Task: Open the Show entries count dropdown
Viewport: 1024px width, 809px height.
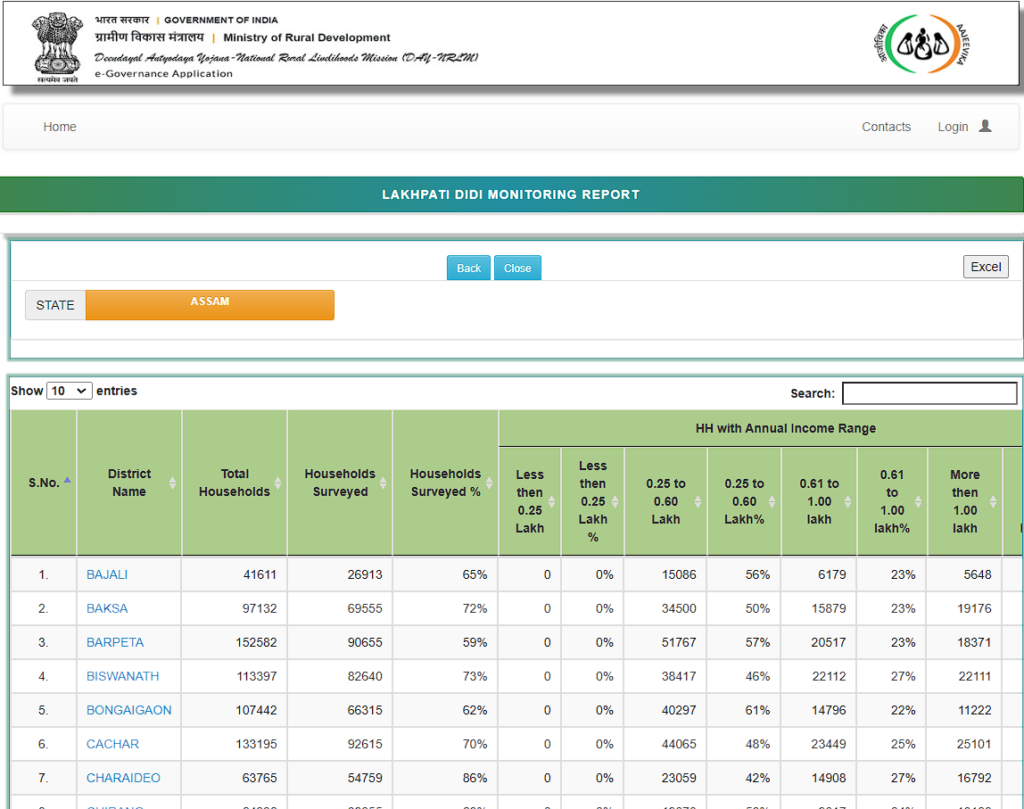Action: (69, 390)
